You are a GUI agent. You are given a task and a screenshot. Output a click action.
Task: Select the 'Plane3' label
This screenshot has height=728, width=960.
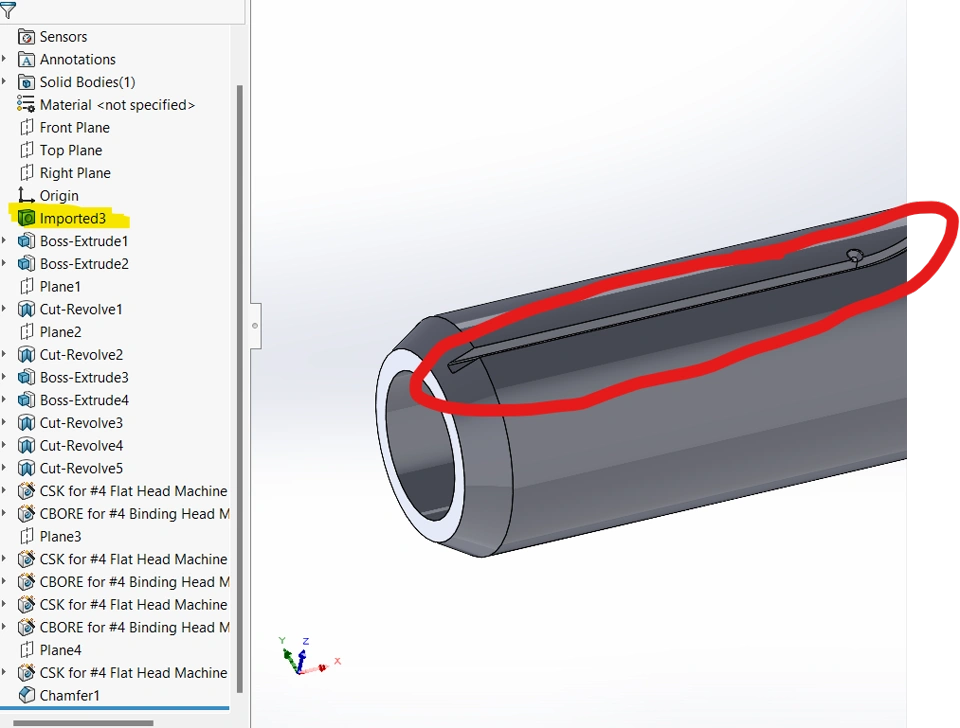[60, 536]
